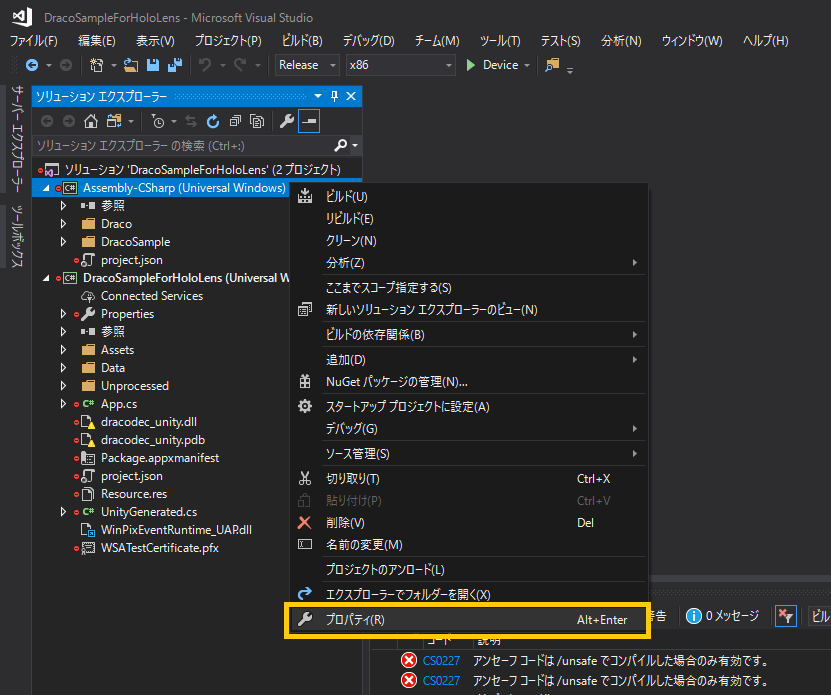This screenshot has width=831, height=695.
Task: Click the Refresh icon in Solution Explorer
Action: pyautogui.click(x=213, y=121)
